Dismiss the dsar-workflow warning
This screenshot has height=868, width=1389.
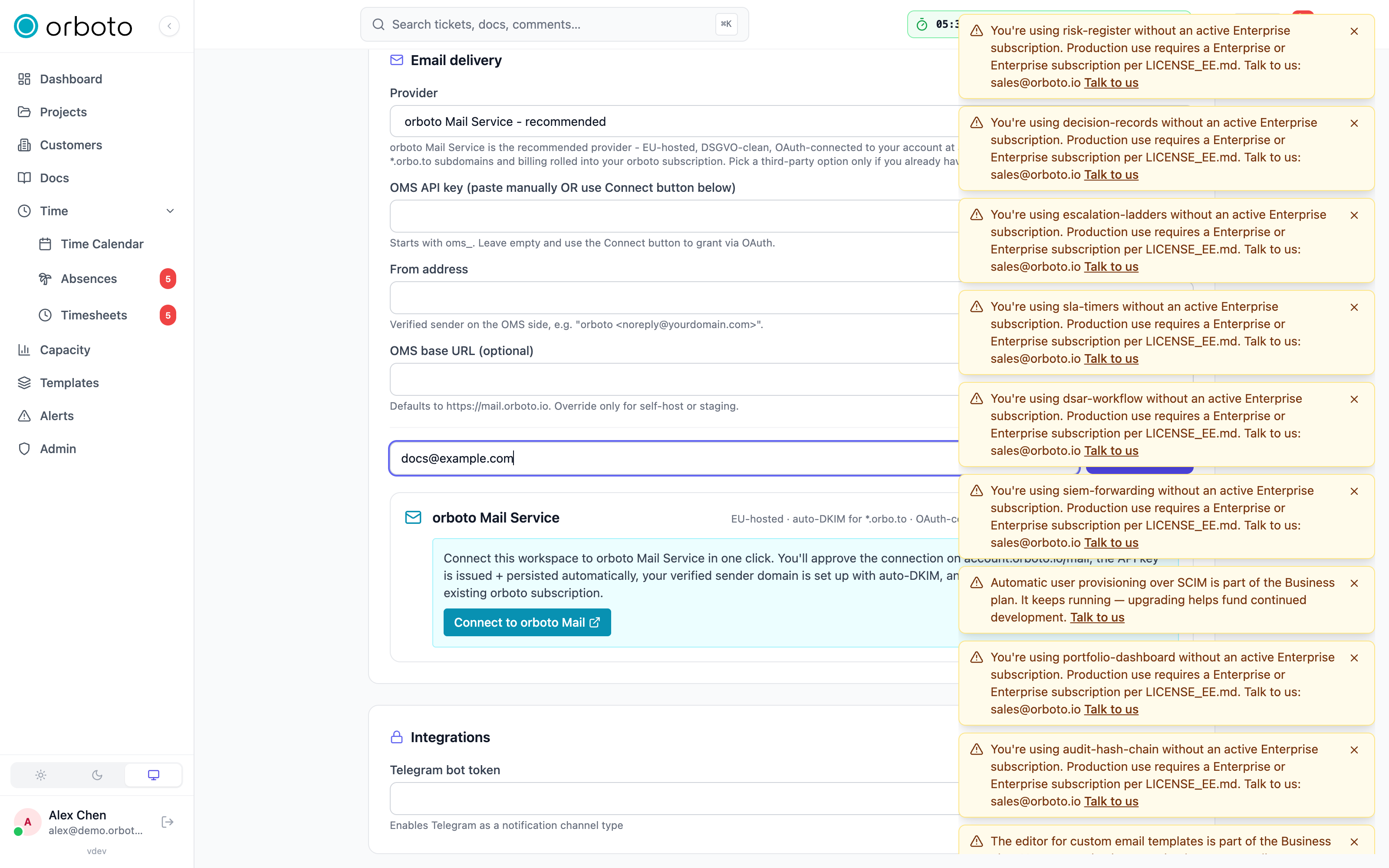(1354, 399)
